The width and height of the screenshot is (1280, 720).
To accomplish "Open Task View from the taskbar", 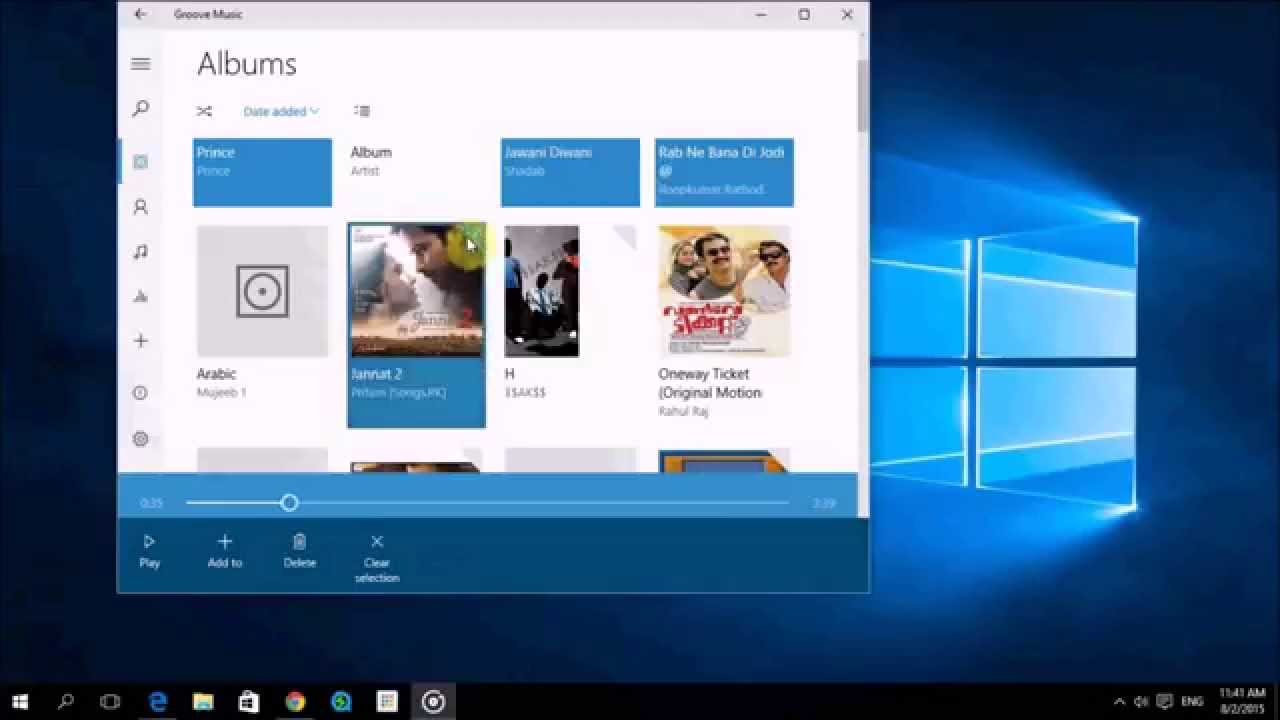I will point(111,702).
